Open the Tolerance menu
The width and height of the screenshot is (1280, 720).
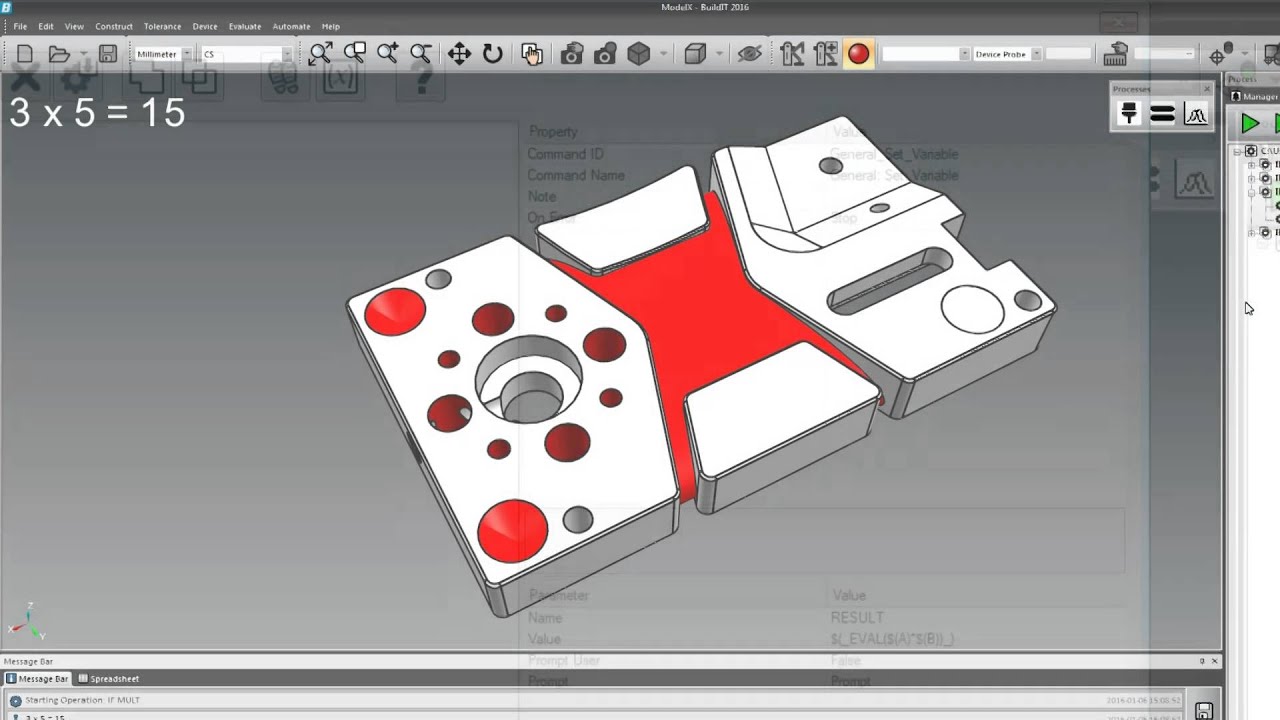[162, 26]
